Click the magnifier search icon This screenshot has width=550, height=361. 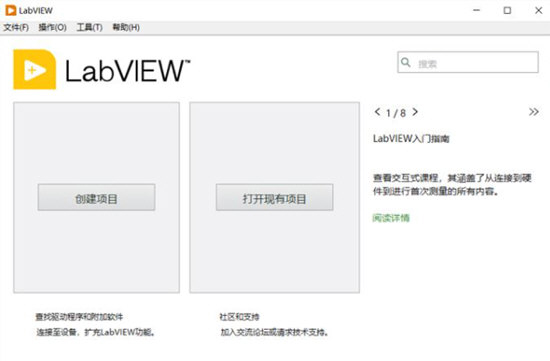[406, 62]
